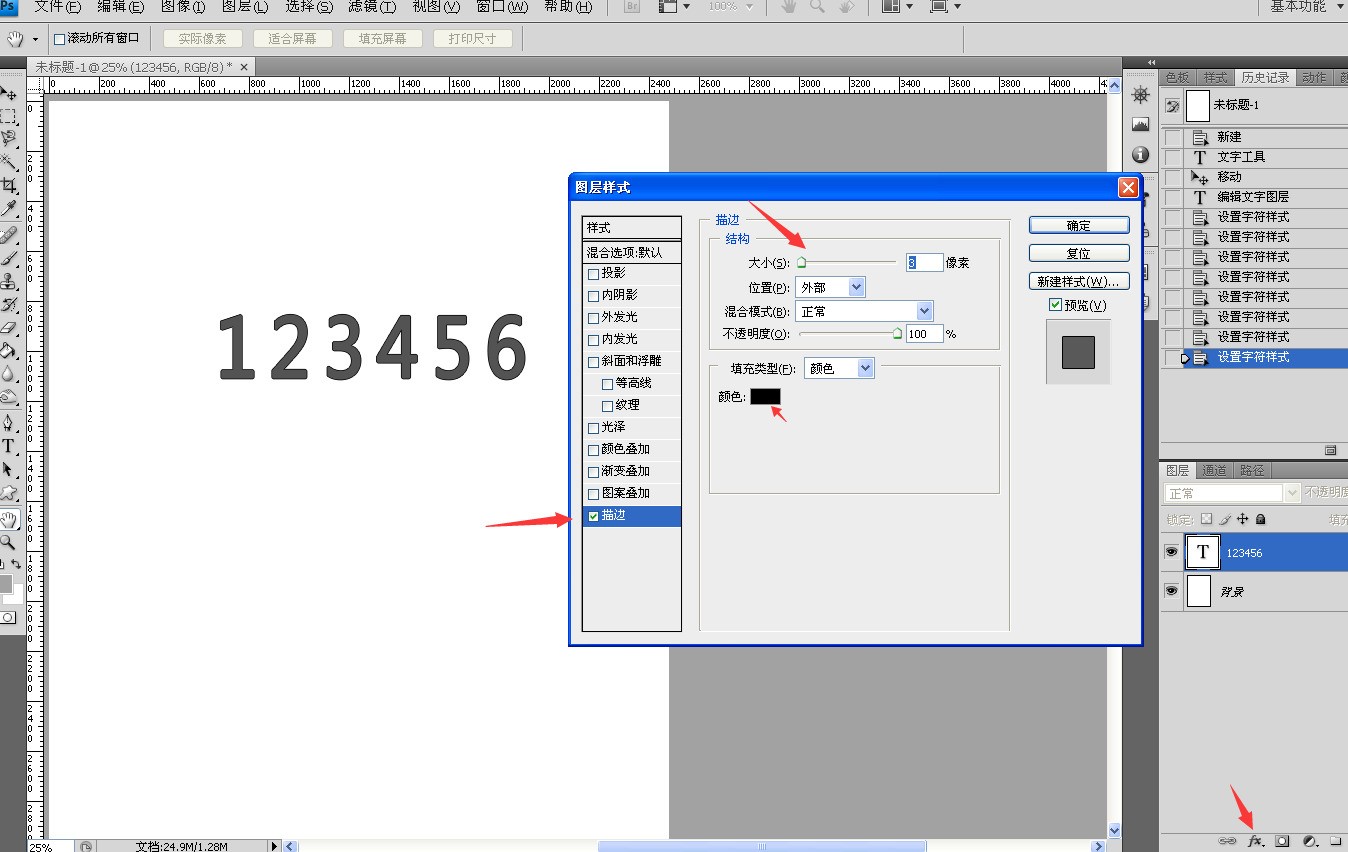The width and height of the screenshot is (1348, 852).
Task: Switch to the 动作 actions tab
Action: tap(1314, 77)
